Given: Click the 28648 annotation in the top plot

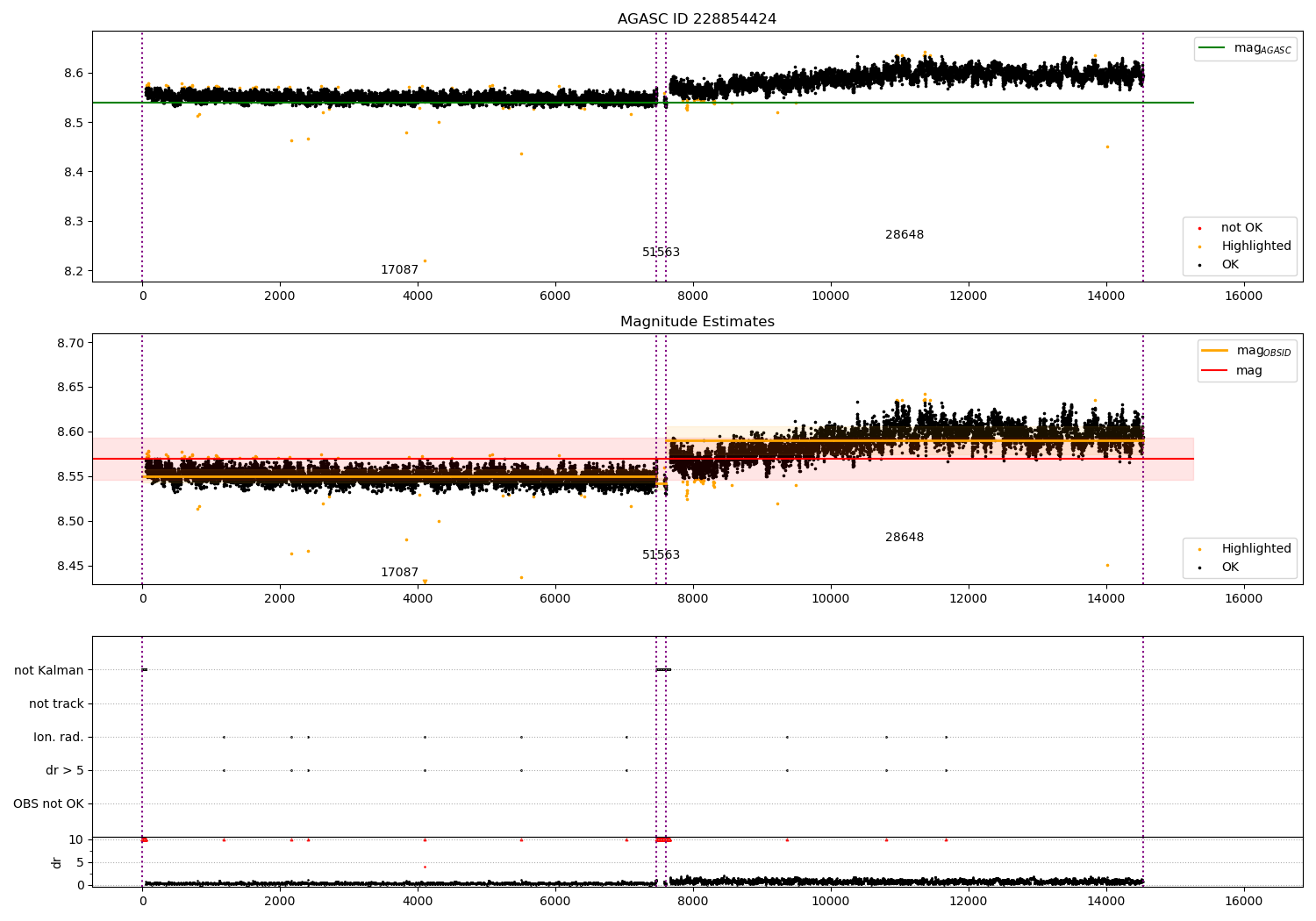Looking at the screenshot, I should tap(905, 235).
